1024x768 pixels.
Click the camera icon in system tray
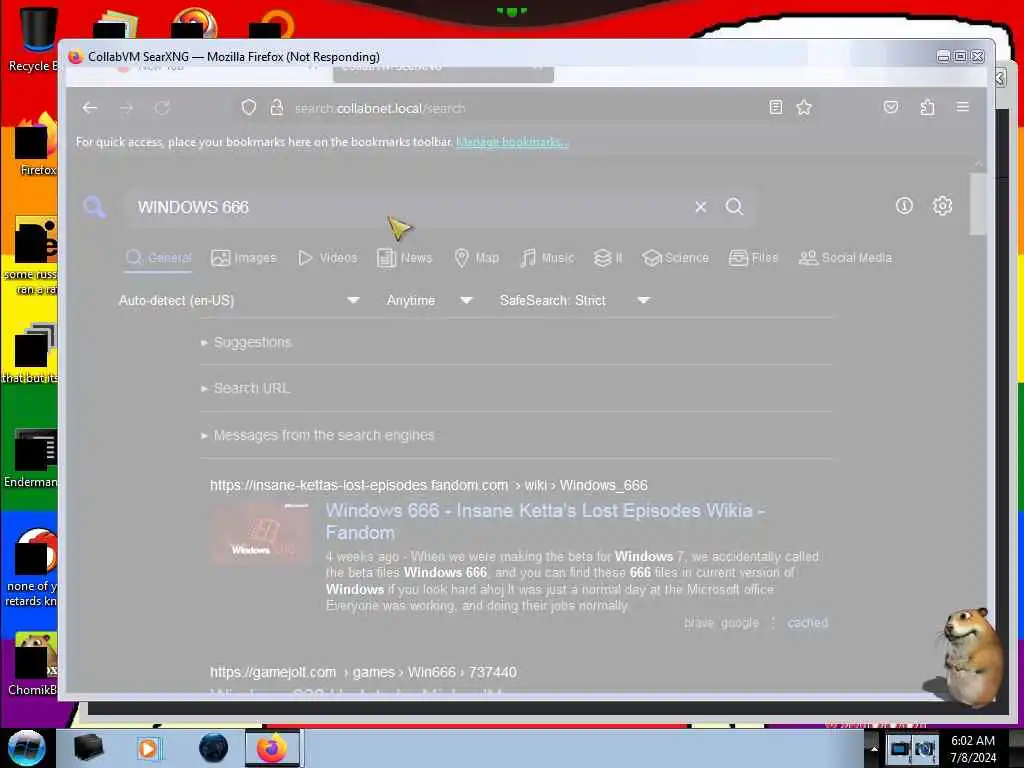click(924, 749)
